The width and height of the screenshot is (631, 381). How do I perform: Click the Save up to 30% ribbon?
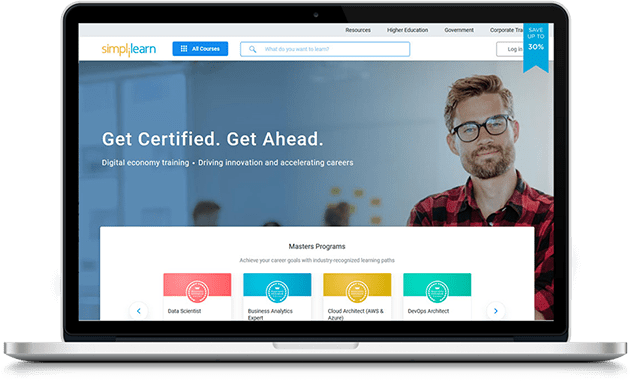tap(536, 47)
